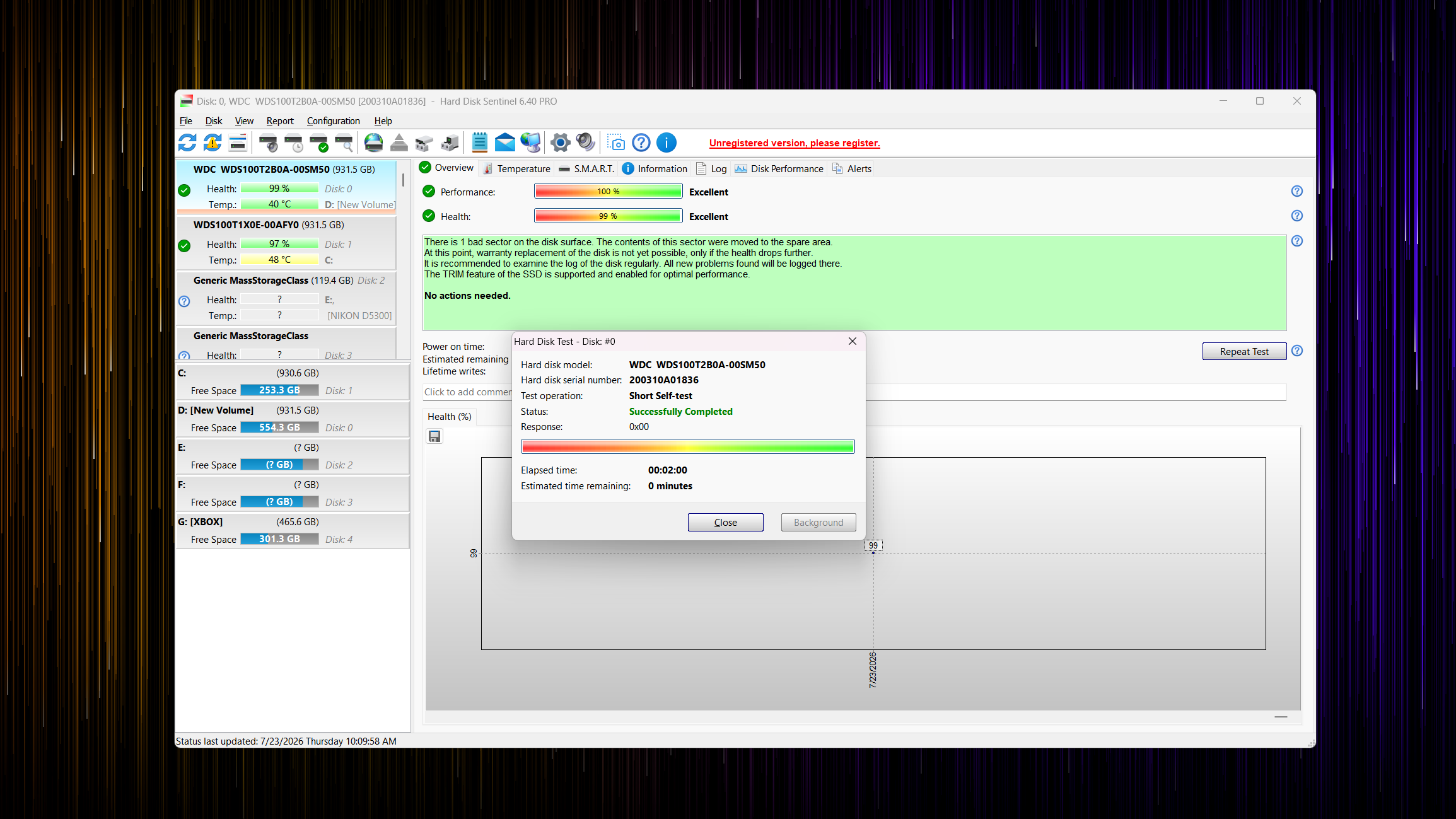The width and height of the screenshot is (1456, 819).
Task: Select the WDS100T1X0E-00AFY0 disk entry
Action: (x=286, y=243)
